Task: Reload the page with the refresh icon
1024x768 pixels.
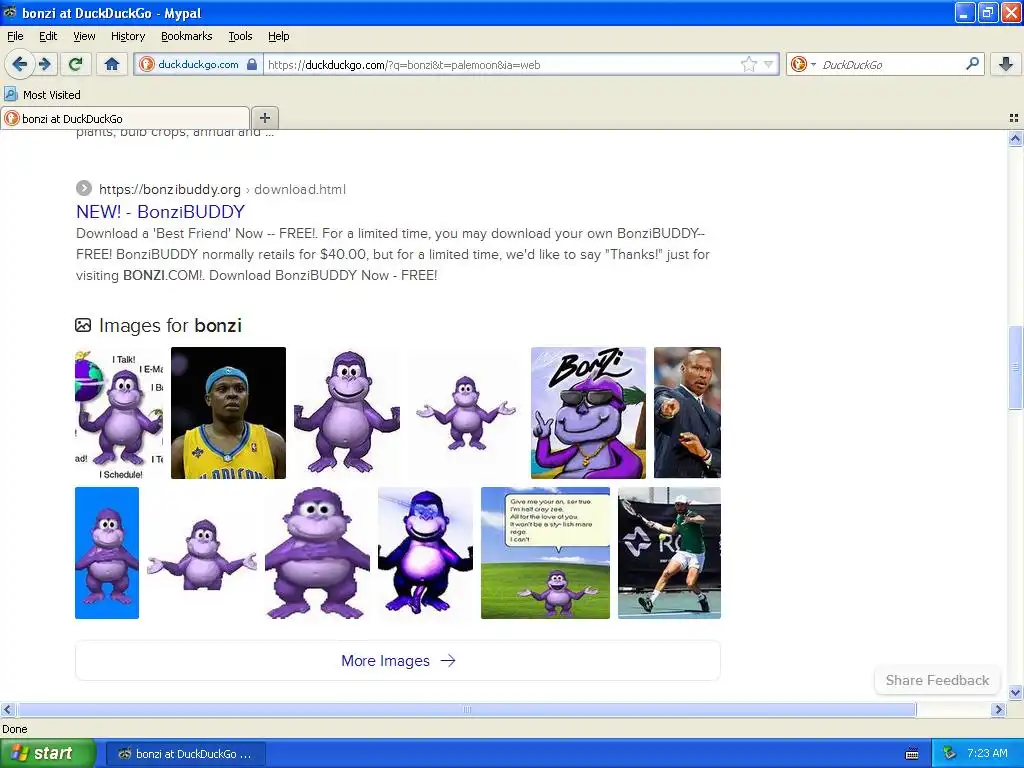Action: click(76, 64)
